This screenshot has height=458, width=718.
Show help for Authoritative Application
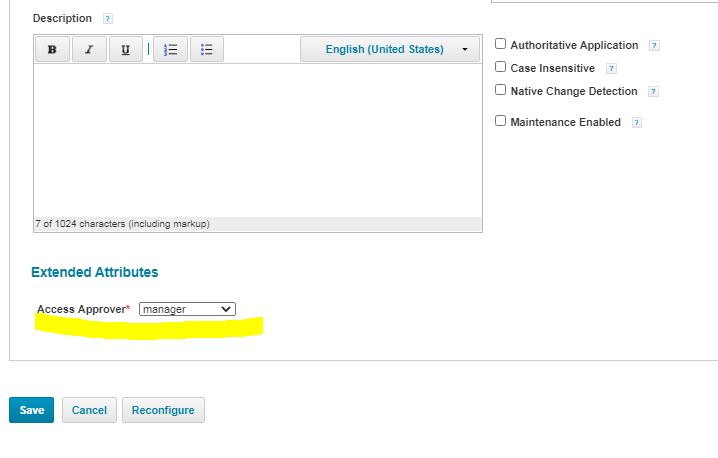pyautogui.click(x=654, y=46)
